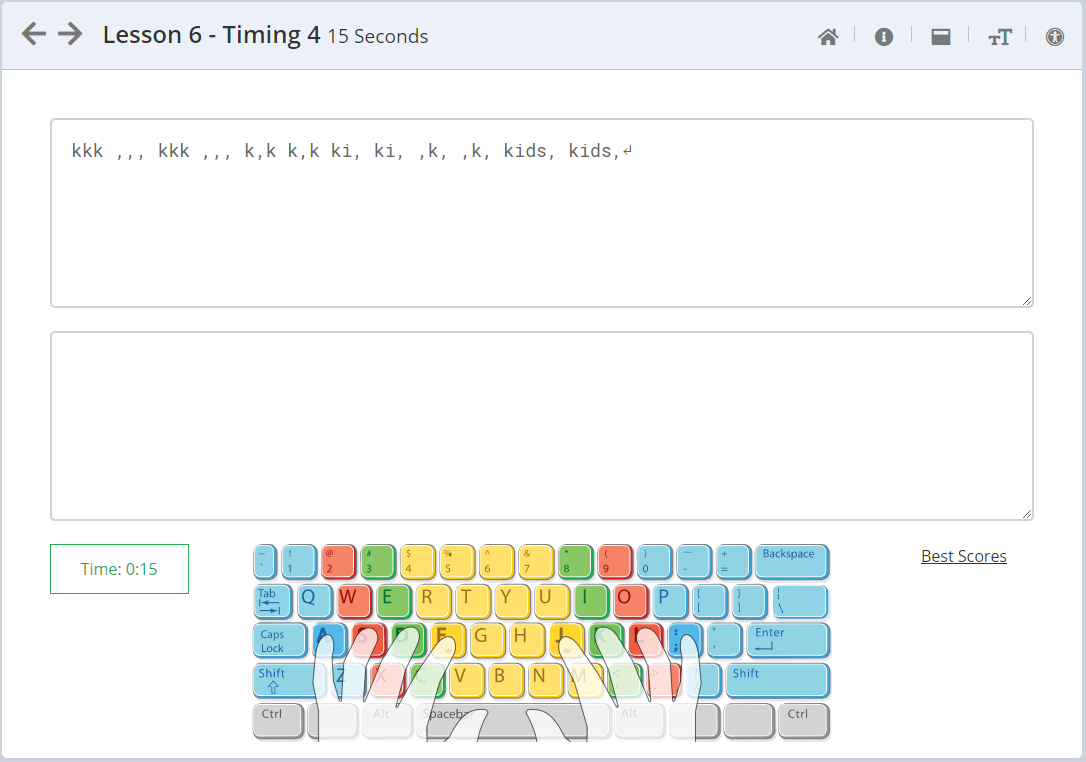Open the text size settings
This screenshot has width=1086, height=762.
coord(1000,35)
